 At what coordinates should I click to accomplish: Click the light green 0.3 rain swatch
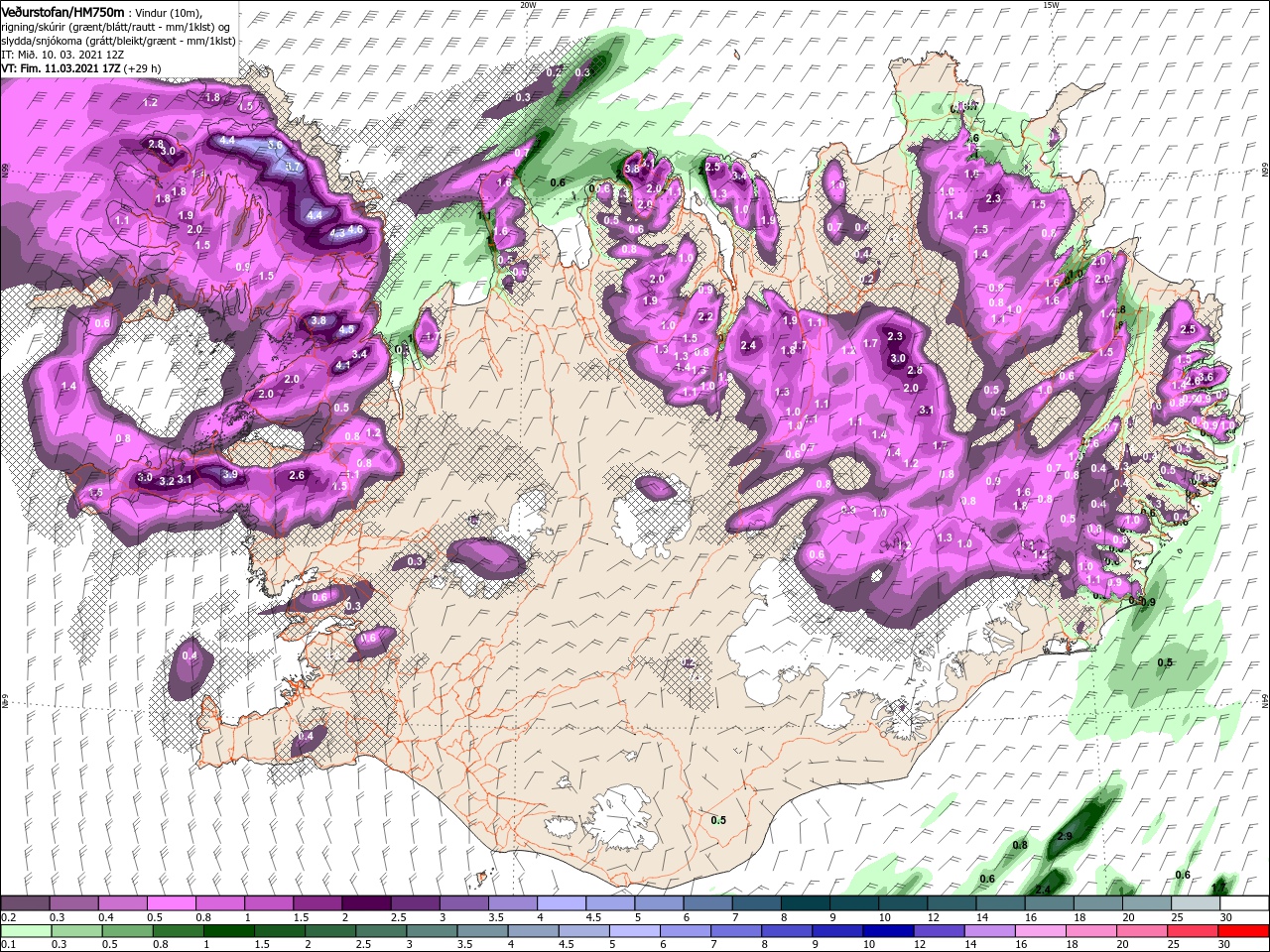click(77, 931)
